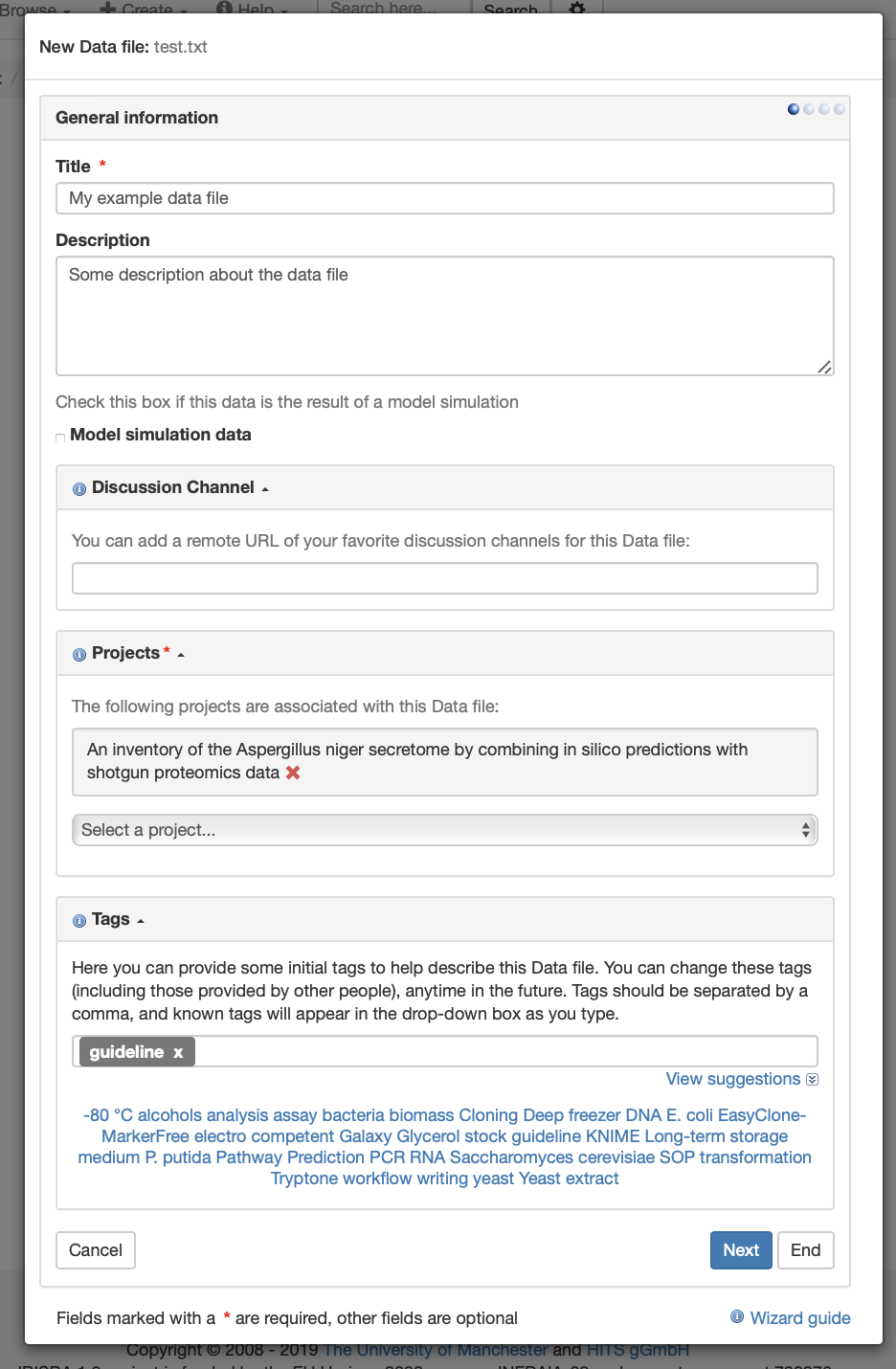896x1369 pixels.
Task: Add the 'Saccharomyces cerevisiae' suggested tag
Action: [x=552, y=1157]
